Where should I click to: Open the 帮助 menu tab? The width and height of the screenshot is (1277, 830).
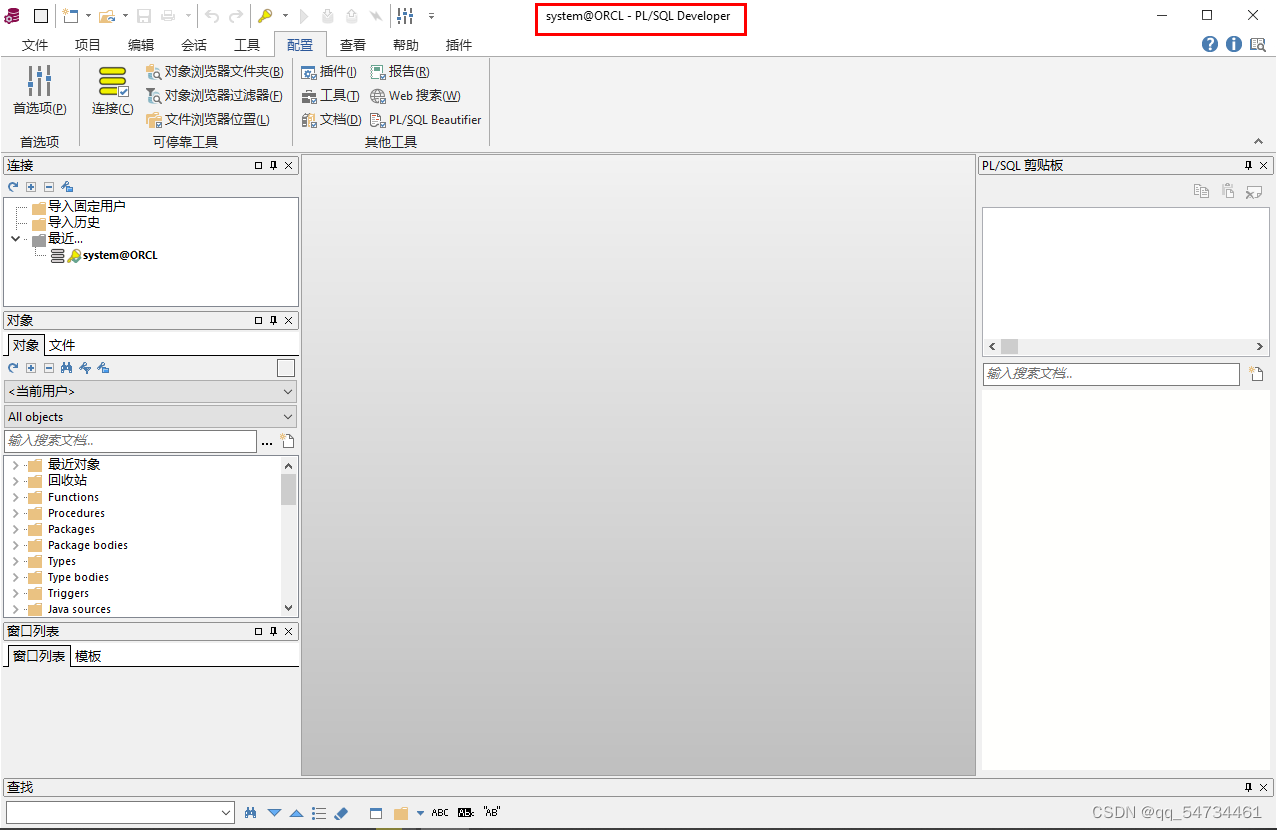[x=406, y=45]
